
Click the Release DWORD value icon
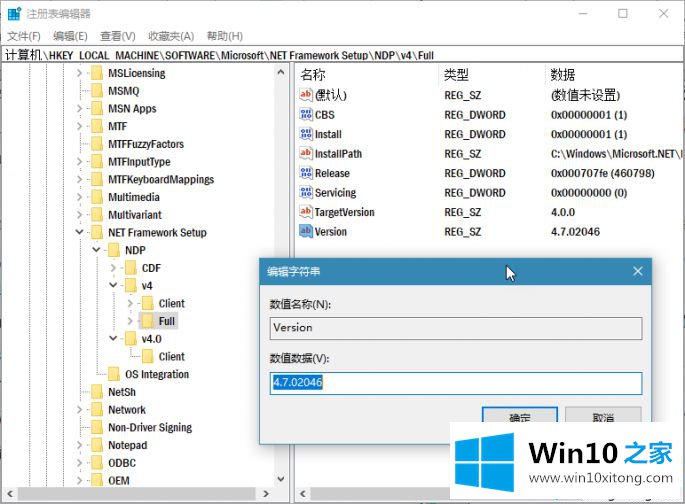tap(306, 173)
